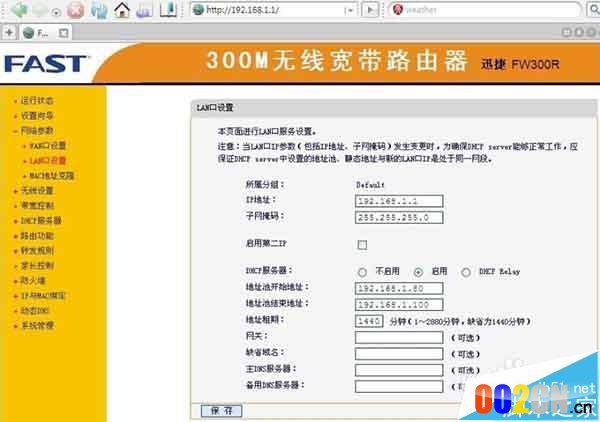Click the 缺省域名 input field
This screenshot has width=600, height=422.
tap(399, 354)
